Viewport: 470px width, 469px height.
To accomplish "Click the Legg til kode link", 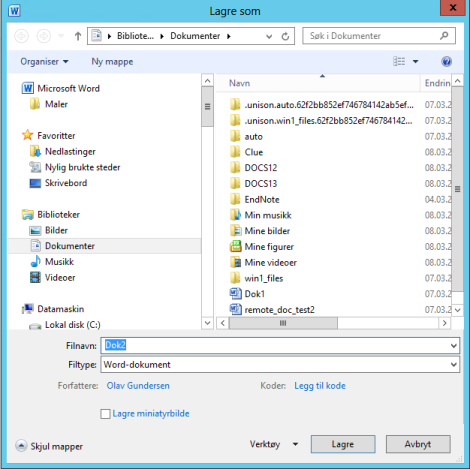I will (320, 386).
